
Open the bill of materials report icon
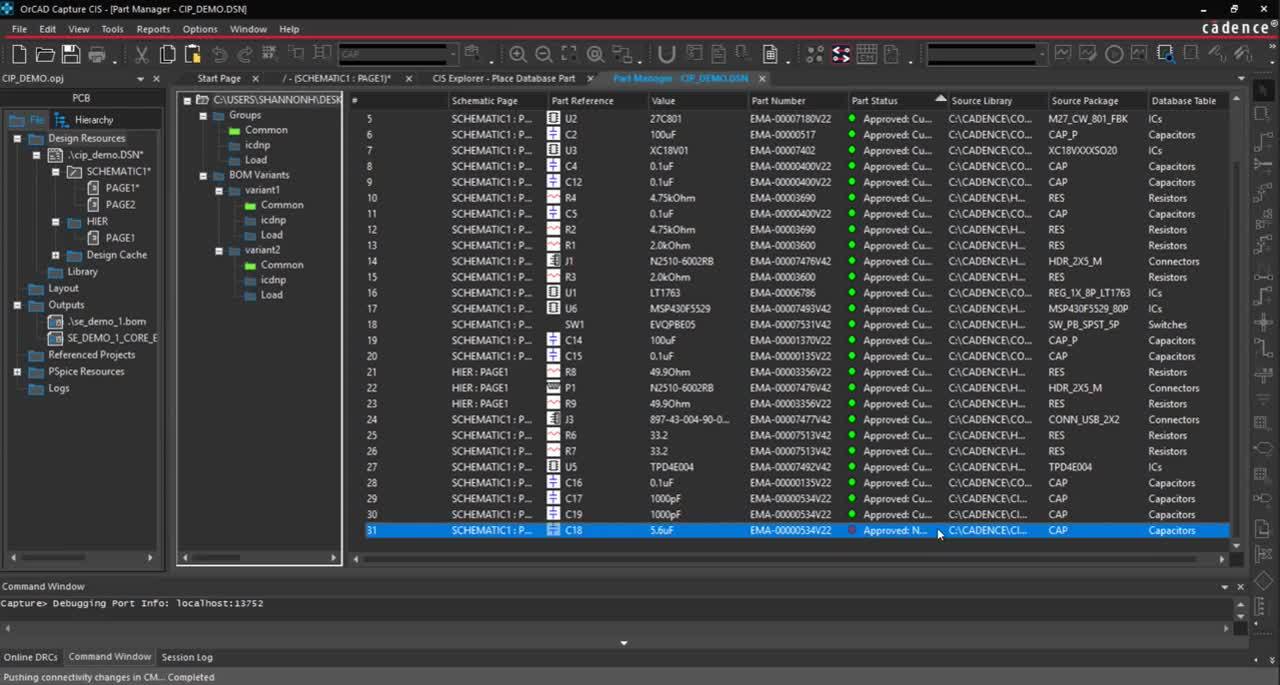(771, 54)
